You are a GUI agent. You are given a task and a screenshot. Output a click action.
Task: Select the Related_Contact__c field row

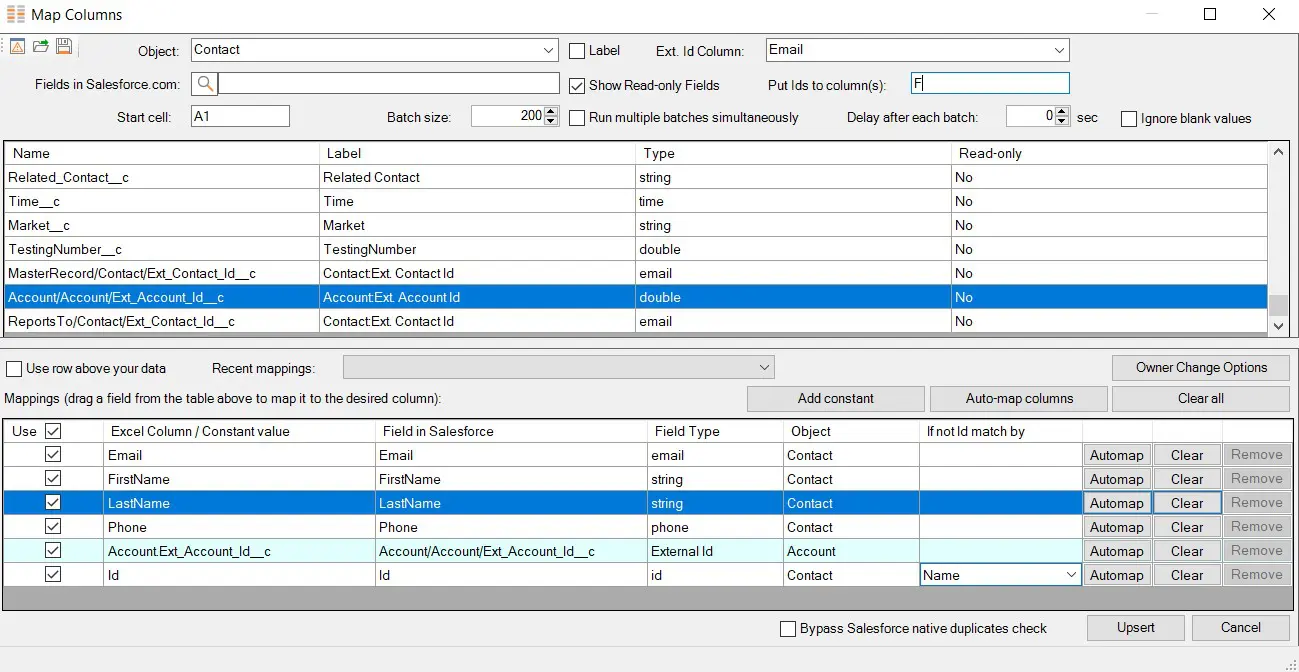tap(636, 177)
